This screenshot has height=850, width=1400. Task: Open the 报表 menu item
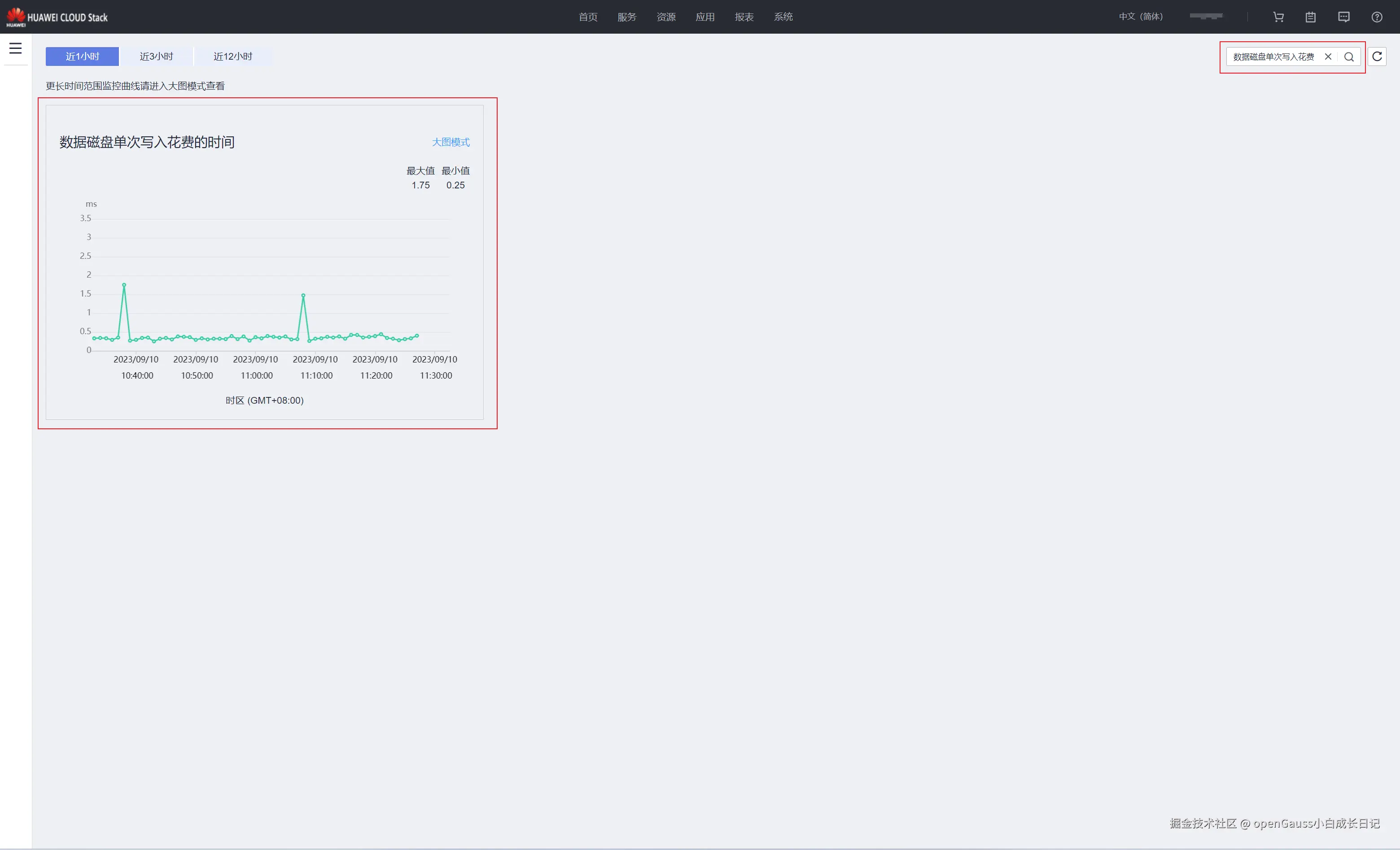pos(744,17)
